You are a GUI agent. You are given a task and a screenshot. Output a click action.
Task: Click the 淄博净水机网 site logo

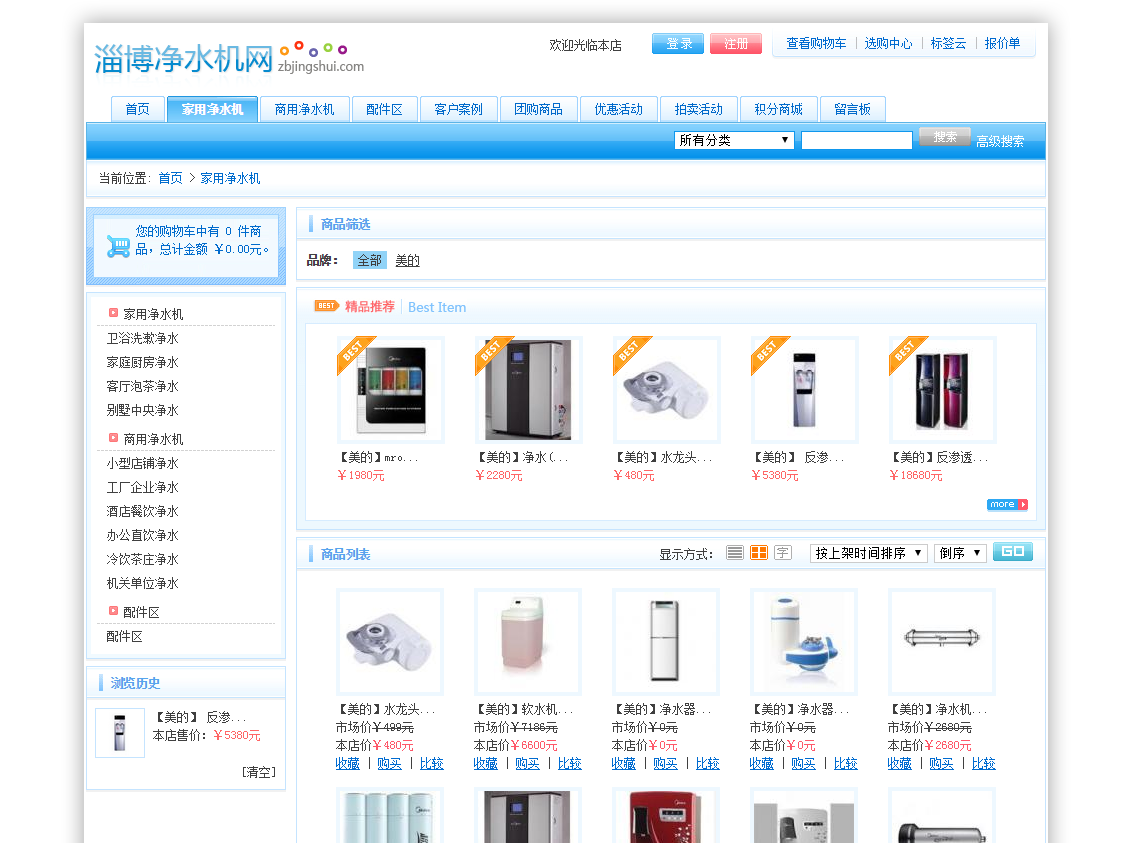click(228, 59)
